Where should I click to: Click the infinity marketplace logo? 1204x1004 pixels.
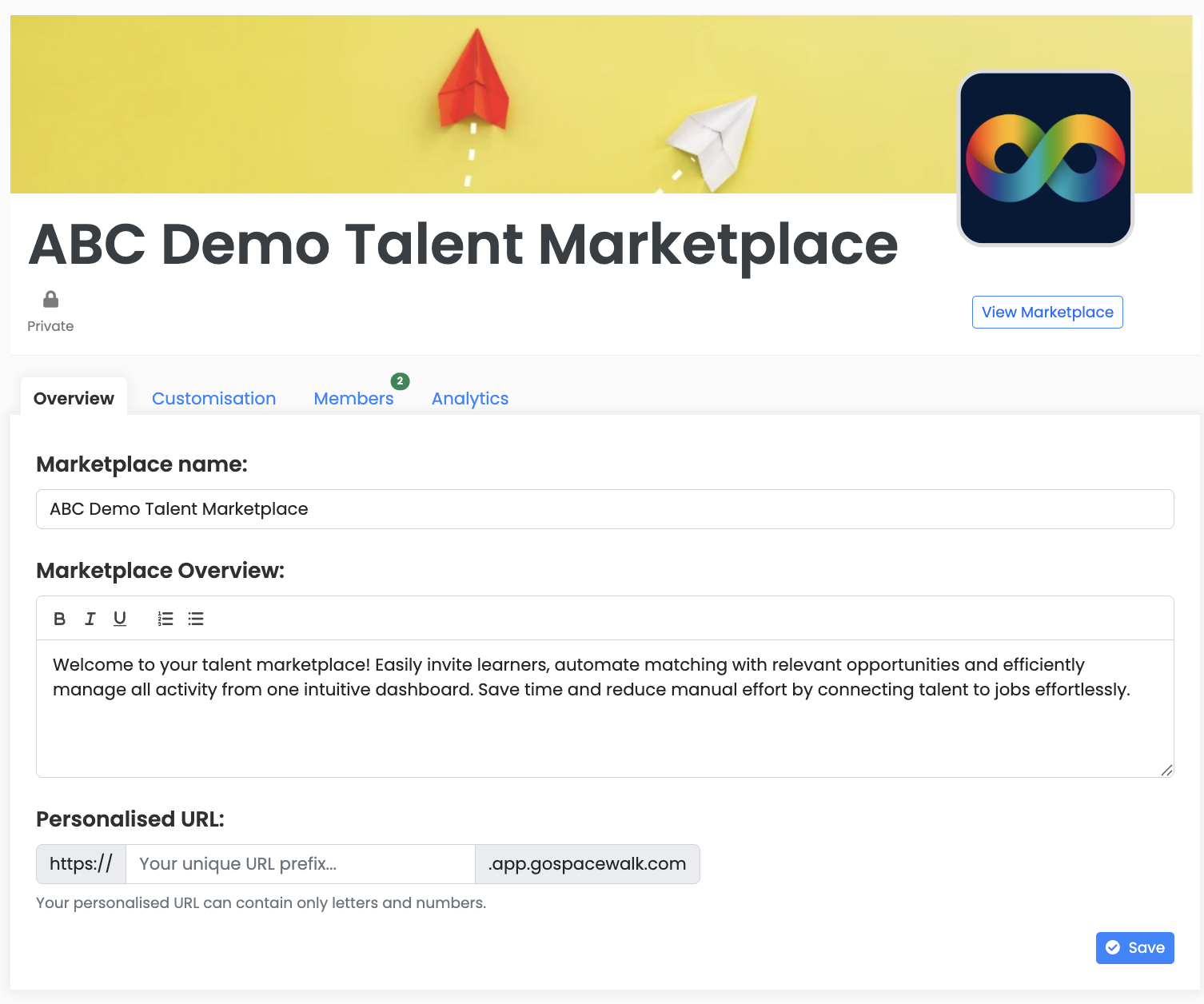click(x=1046, y=158)
